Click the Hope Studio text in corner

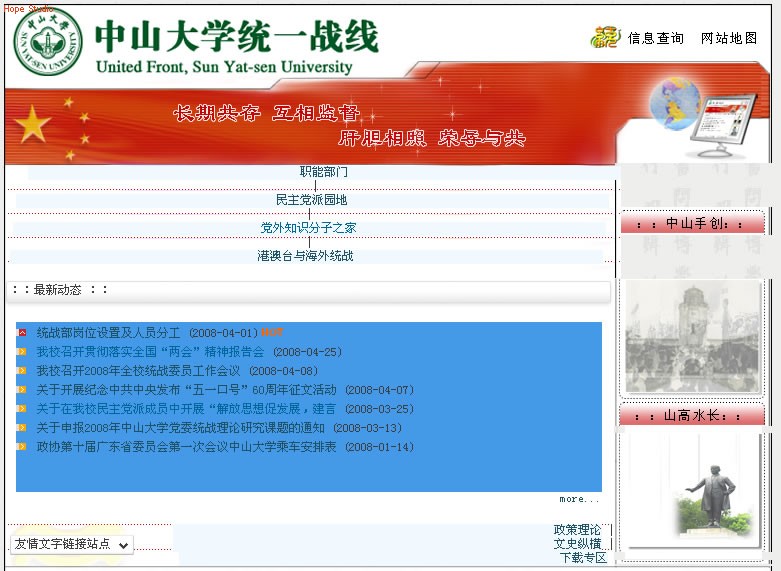(x=28, y=9)
